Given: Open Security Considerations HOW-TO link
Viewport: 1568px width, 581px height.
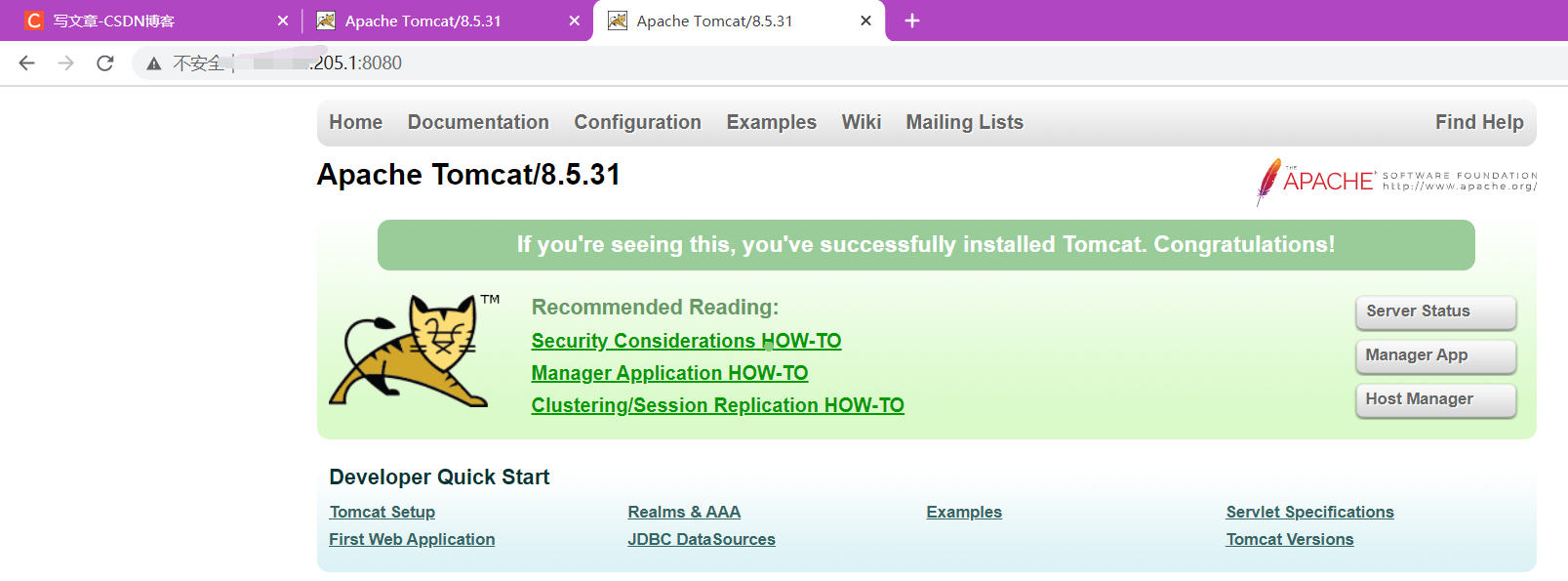Looking at the screenshot, I should [x=686, y=341].
